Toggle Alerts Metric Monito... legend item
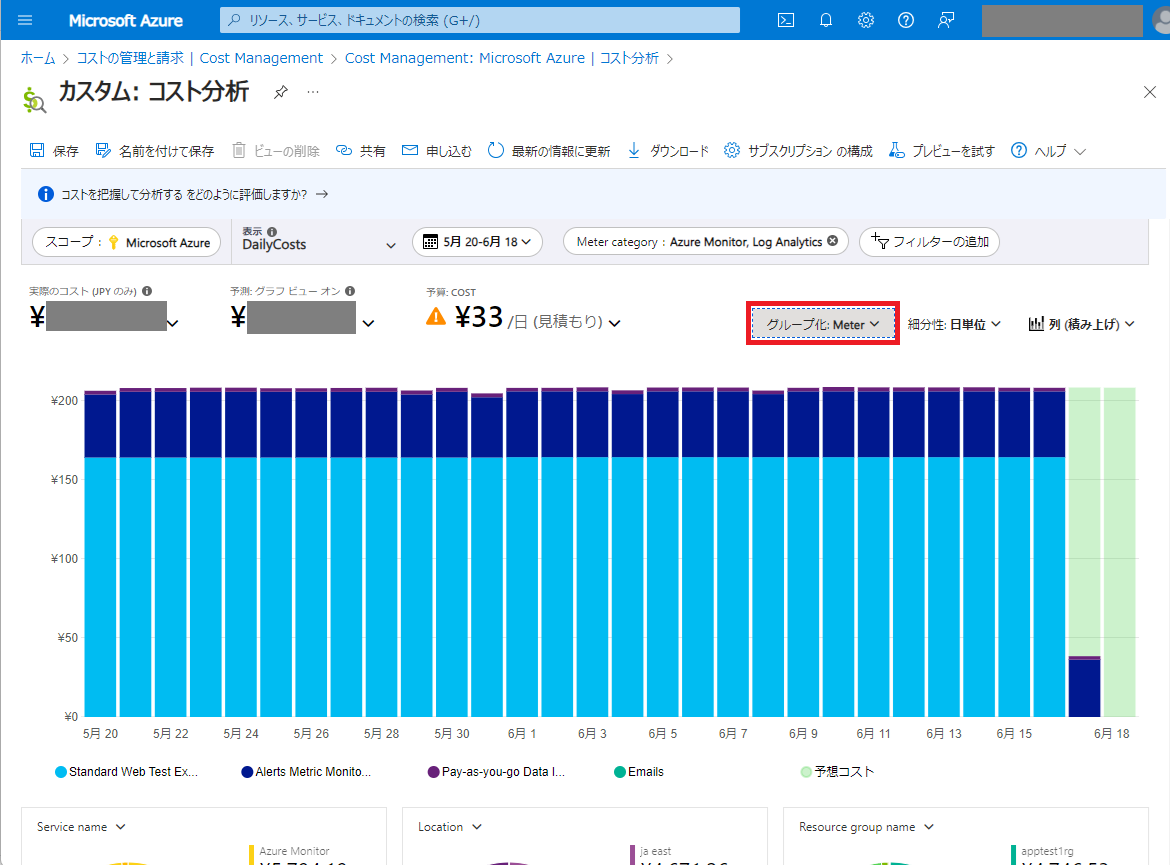 coord(306,772)
